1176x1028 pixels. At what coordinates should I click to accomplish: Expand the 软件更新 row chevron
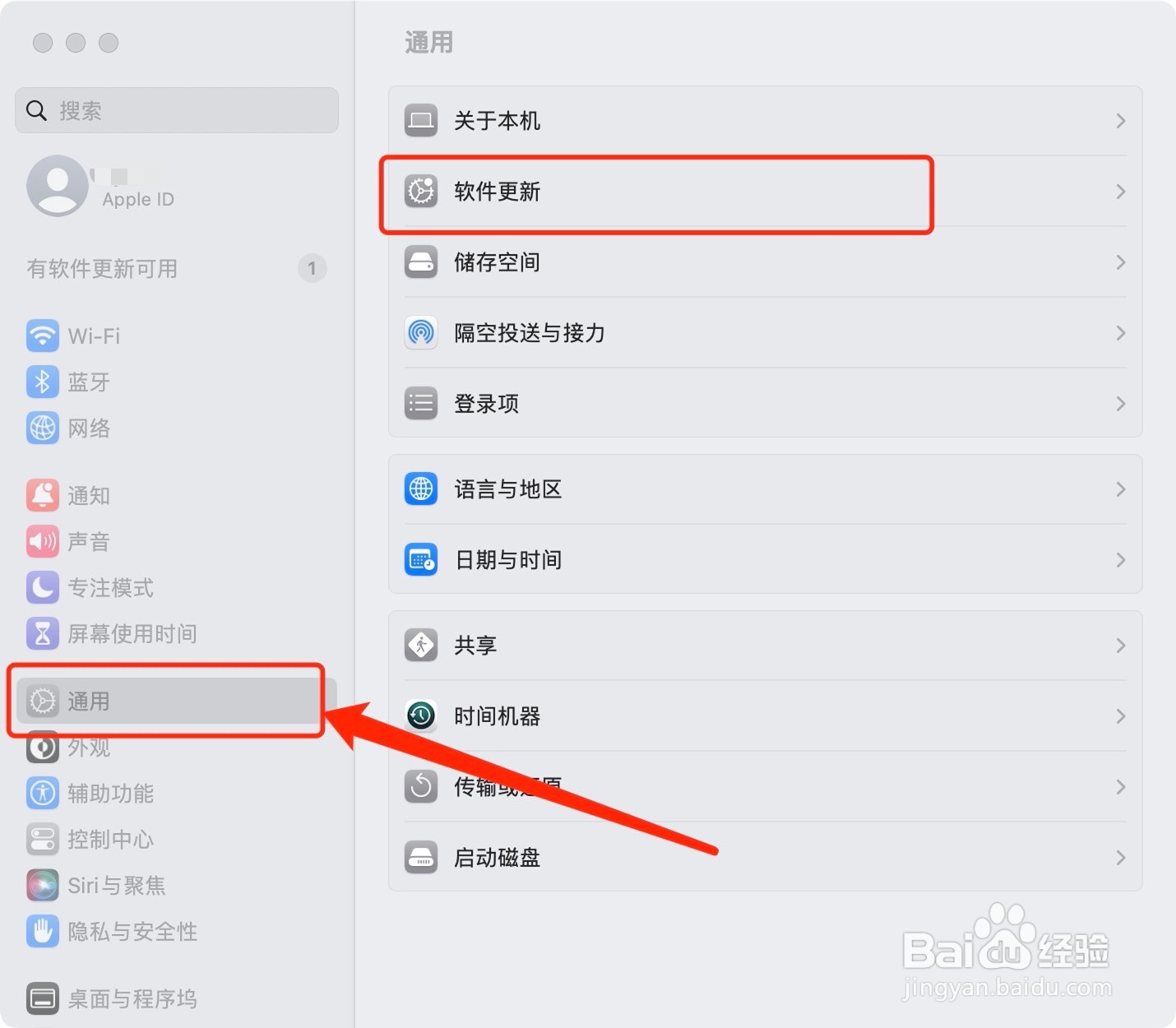click(x=1121, y=192)
